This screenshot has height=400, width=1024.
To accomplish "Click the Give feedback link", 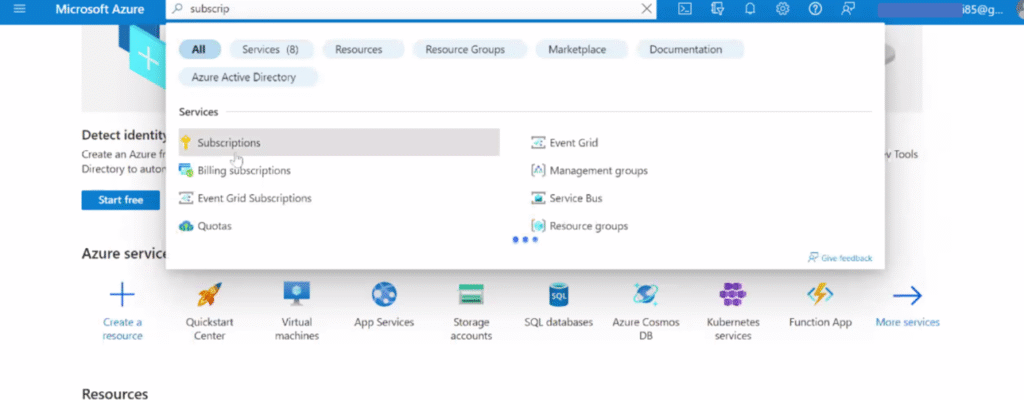I will pos(840,258).
